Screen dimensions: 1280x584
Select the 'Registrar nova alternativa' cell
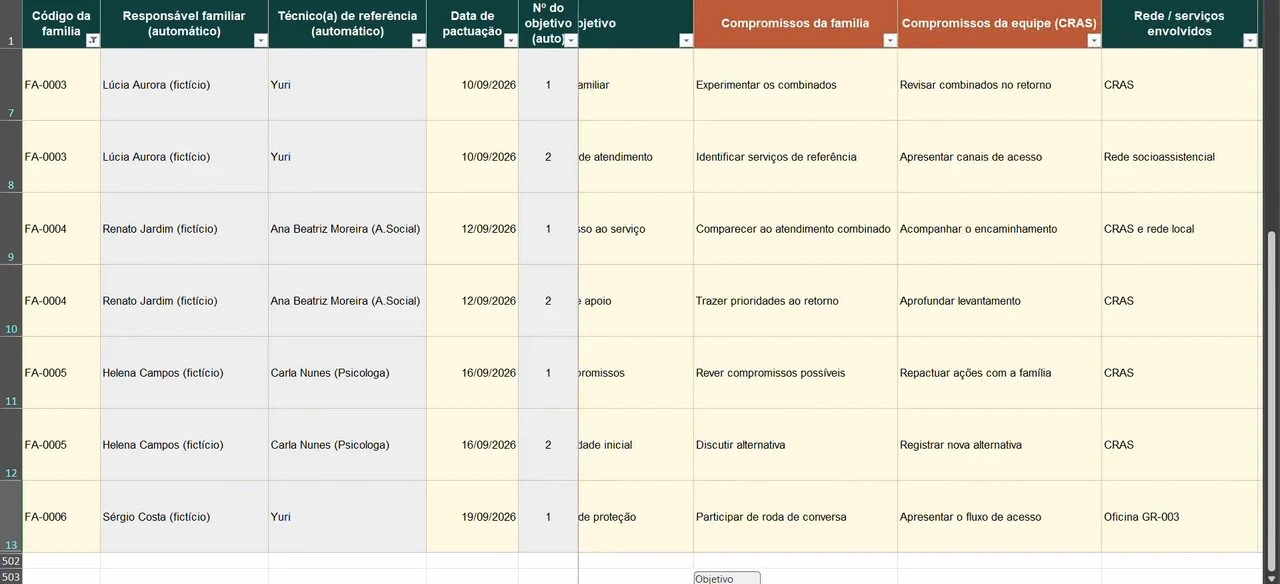pyautogui.click(x=999, y=445)
